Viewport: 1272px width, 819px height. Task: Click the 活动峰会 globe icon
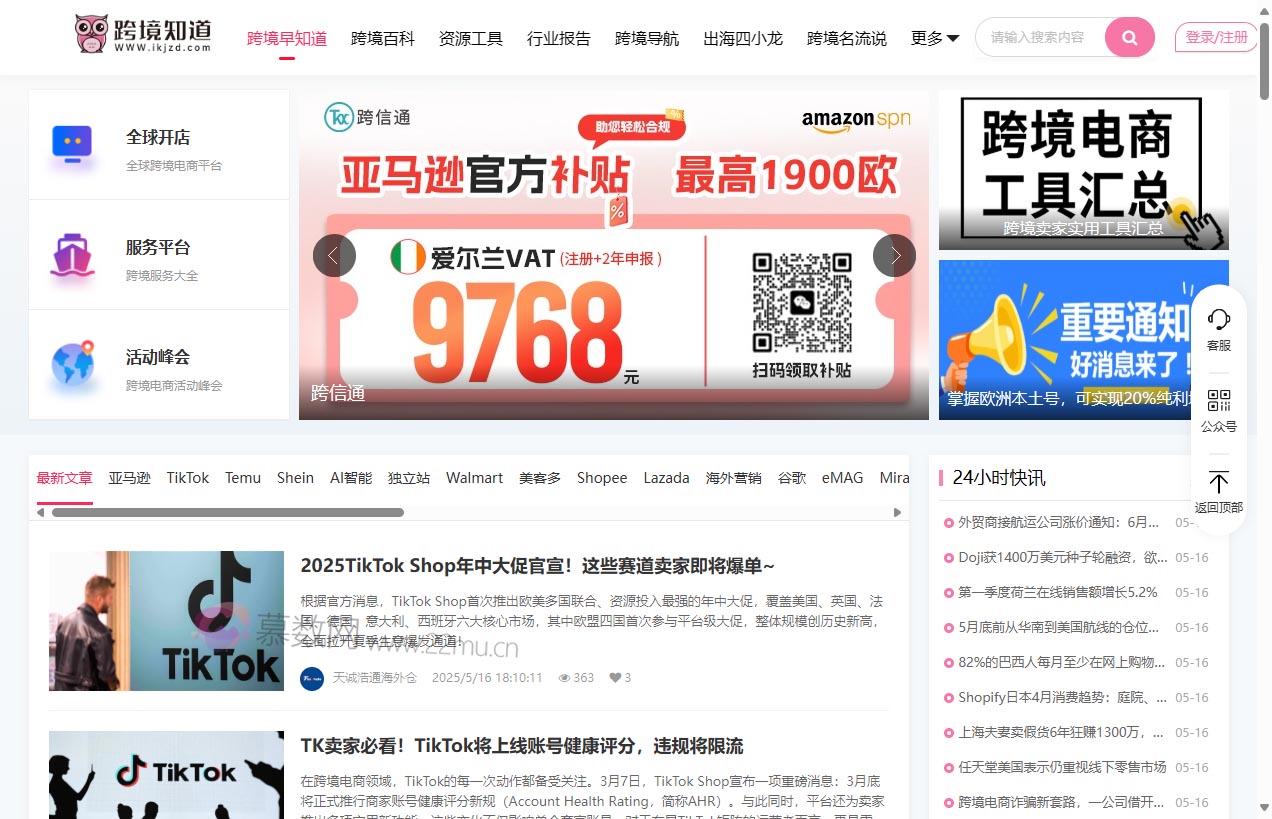point(72,365)
